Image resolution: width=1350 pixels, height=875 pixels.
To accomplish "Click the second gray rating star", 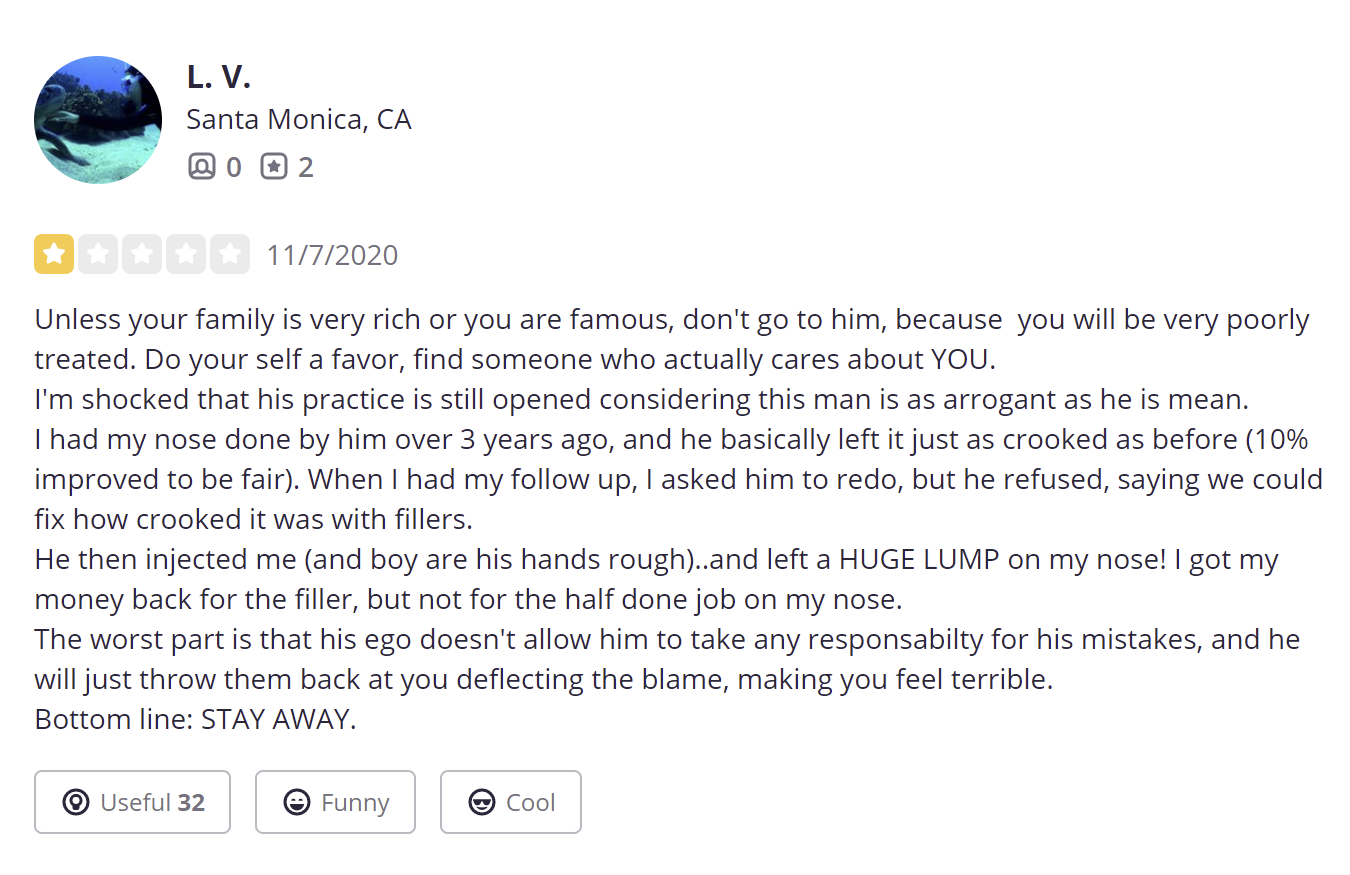I will point(98,254).
